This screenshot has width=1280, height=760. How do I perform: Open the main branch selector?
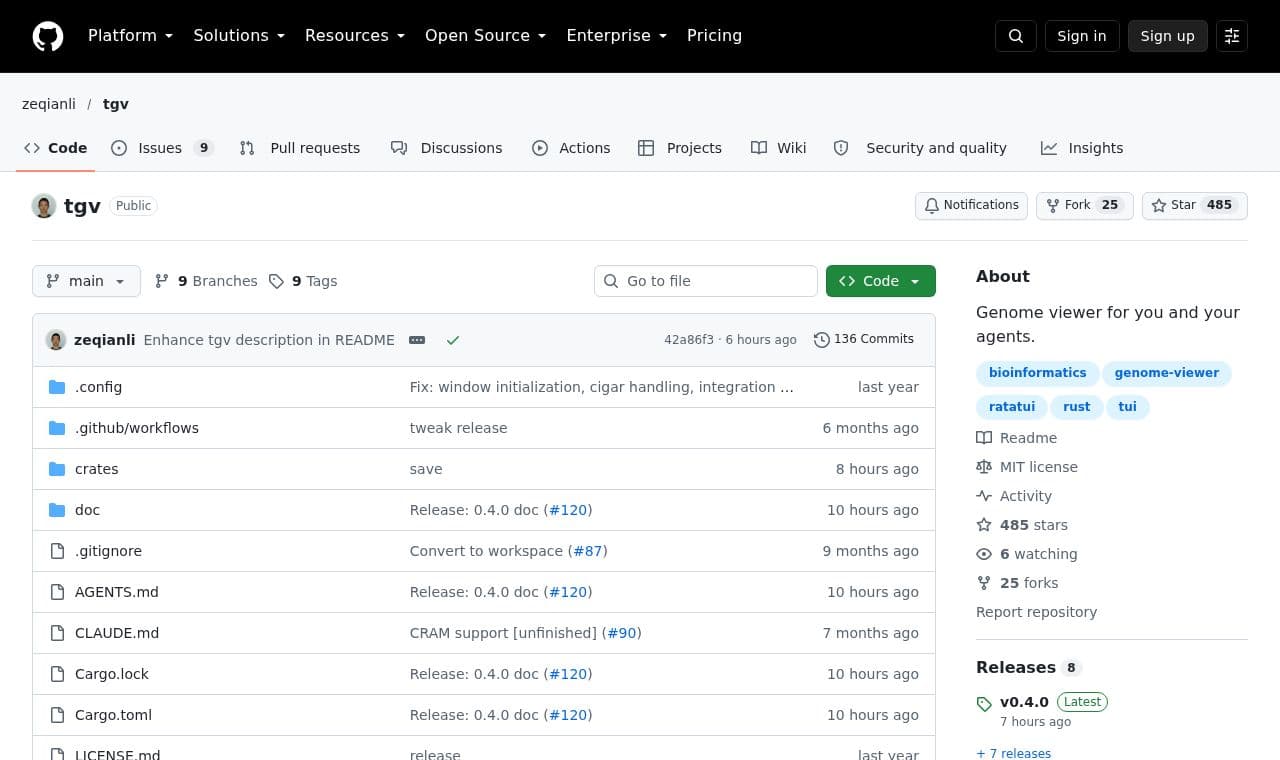pyautogui.click(x=86, y=281)
